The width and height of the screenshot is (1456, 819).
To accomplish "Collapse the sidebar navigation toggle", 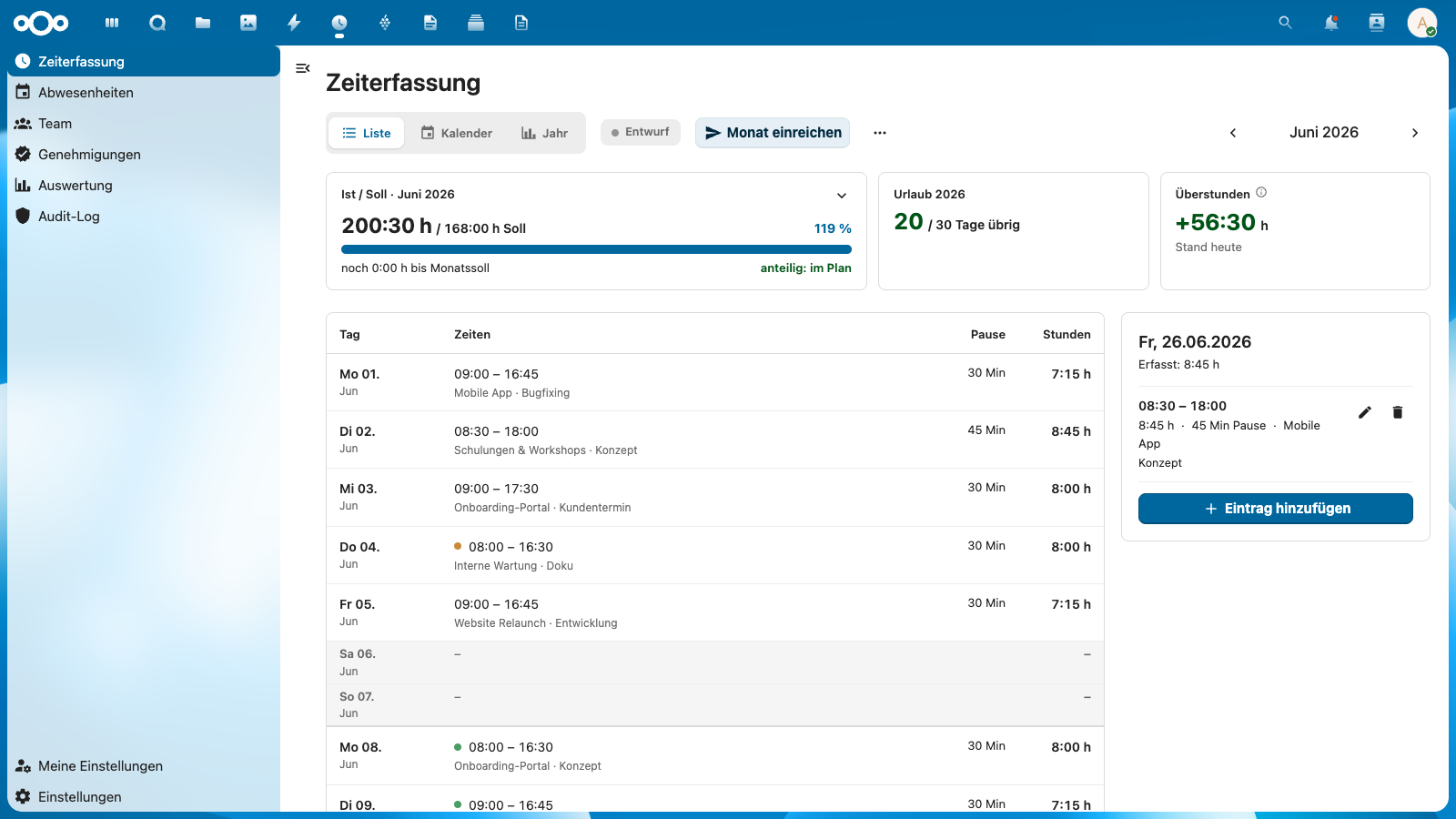I will point(303,68).
